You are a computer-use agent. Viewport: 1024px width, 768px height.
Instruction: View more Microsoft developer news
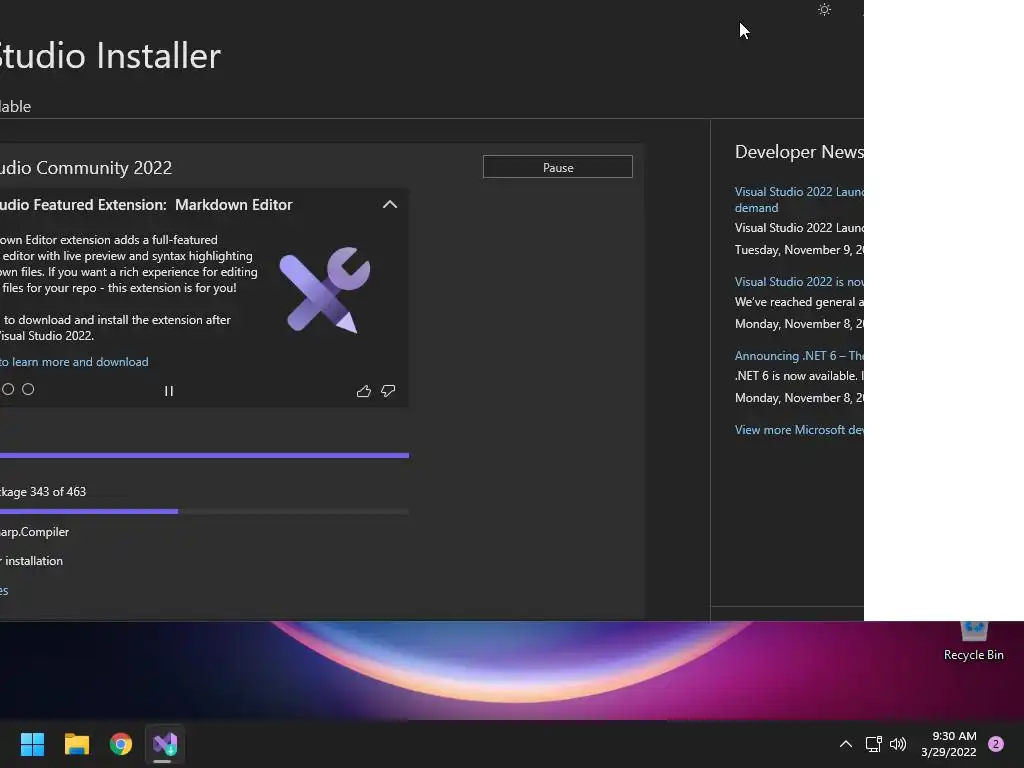click(799, 430)
